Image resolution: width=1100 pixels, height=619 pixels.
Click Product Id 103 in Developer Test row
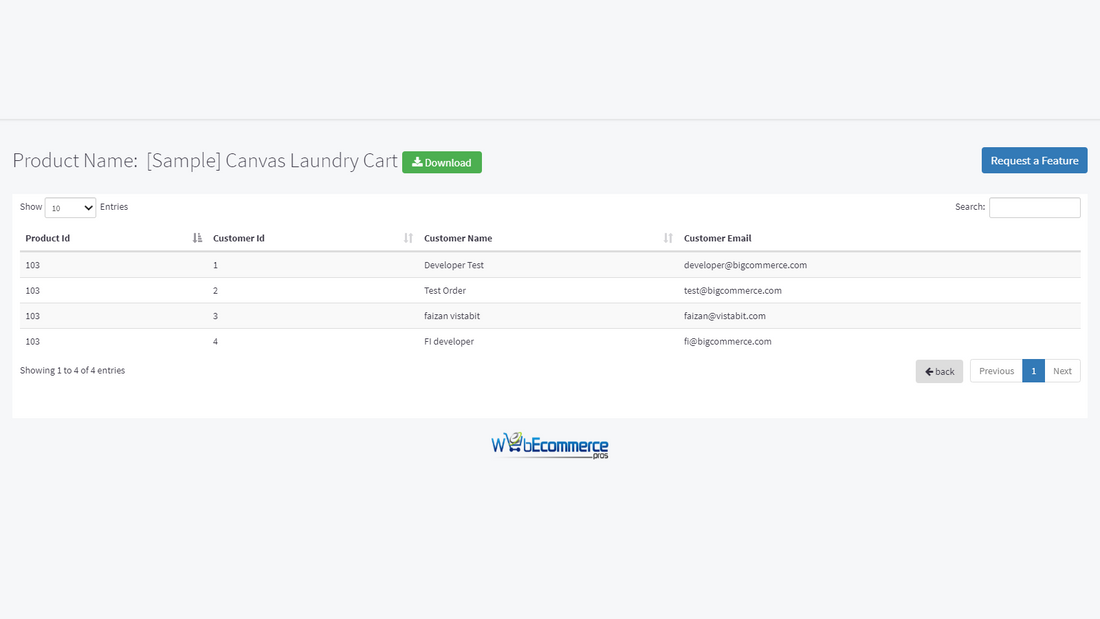pyautogui.click(x=32, y=265)
